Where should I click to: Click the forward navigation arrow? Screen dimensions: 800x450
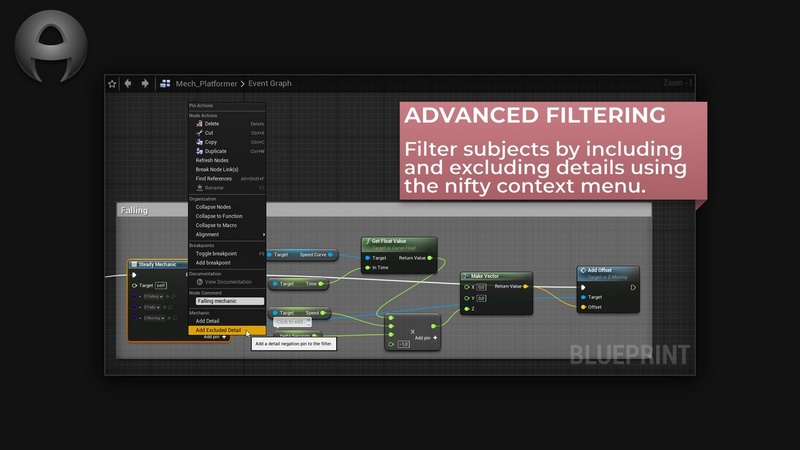(145, 84)
